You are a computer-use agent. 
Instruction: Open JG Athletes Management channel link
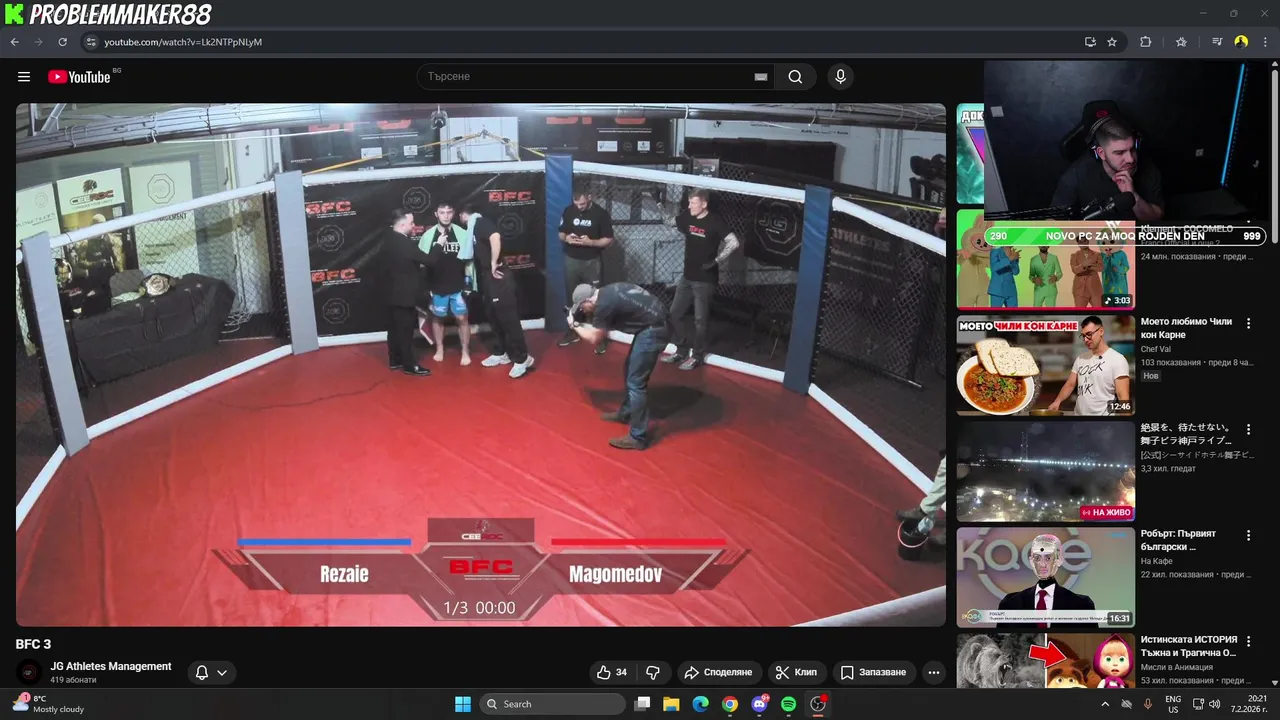[111, 666]
